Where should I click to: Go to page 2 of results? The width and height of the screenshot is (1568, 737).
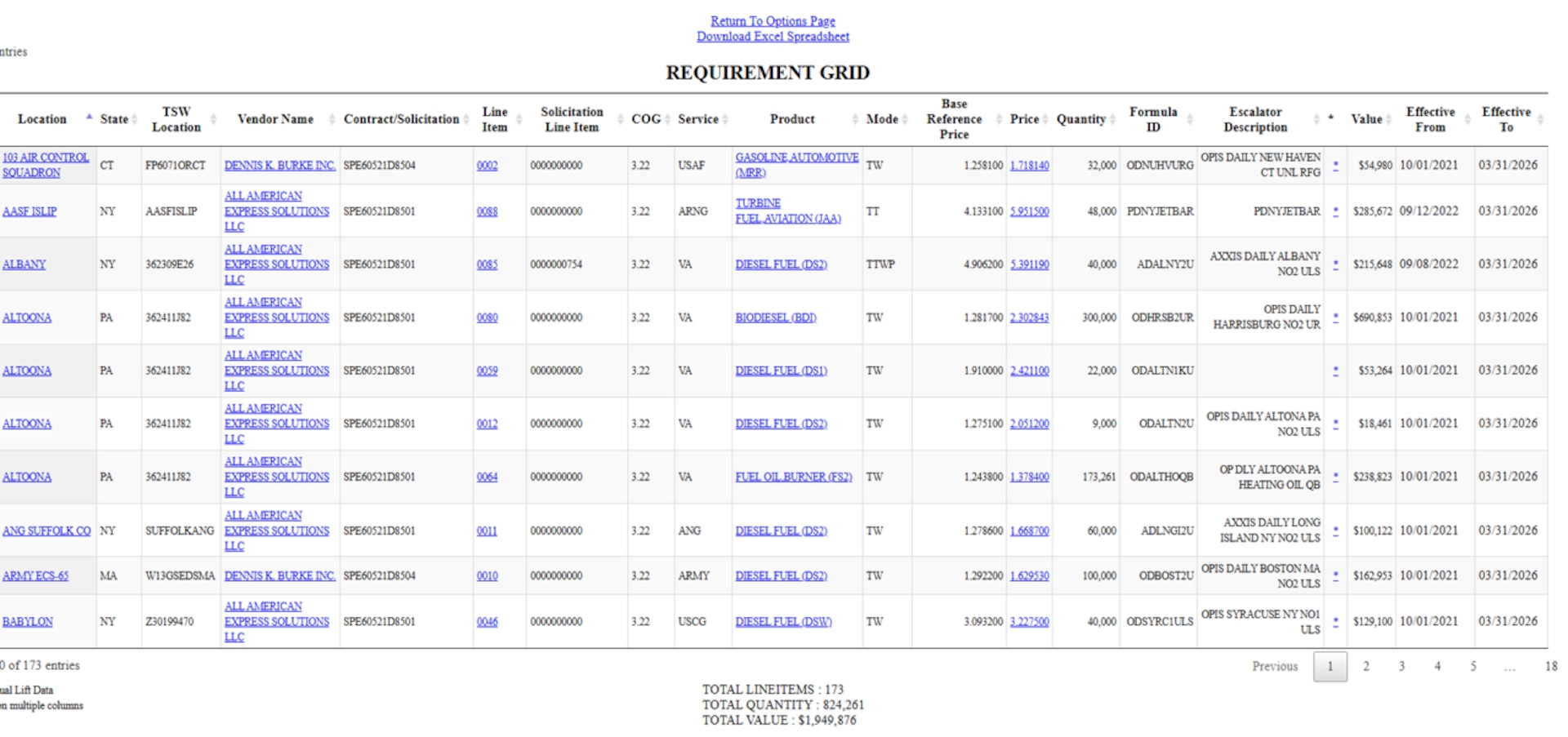pyautogui.click(x=1366, y=666)
